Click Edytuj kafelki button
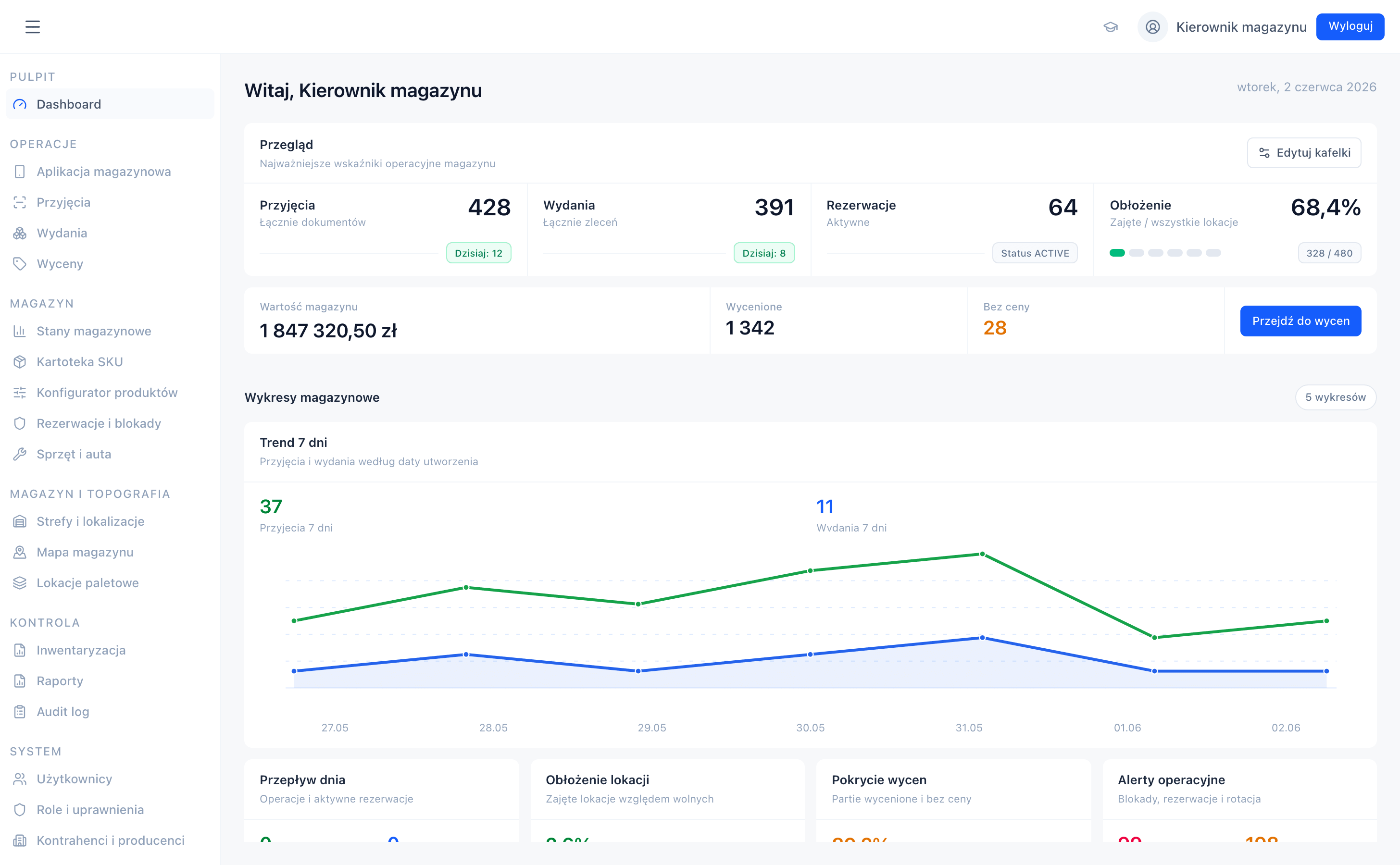The width and height of the screenshot is (1400, 865). [1304, 153]
